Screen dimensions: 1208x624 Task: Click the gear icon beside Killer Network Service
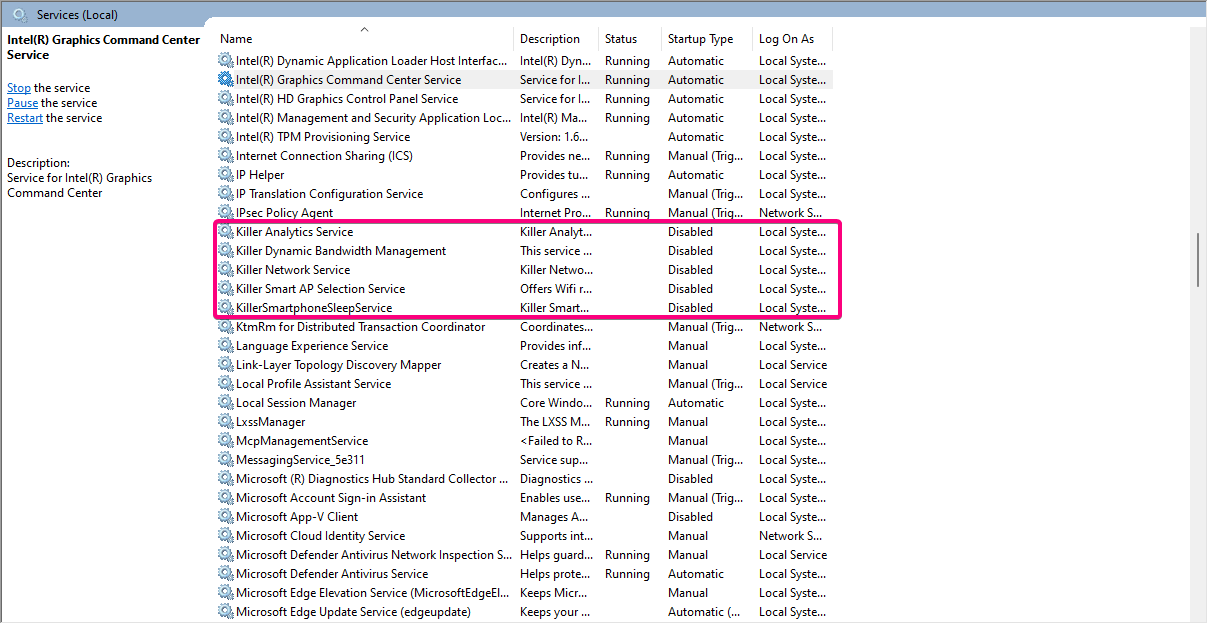226,270
